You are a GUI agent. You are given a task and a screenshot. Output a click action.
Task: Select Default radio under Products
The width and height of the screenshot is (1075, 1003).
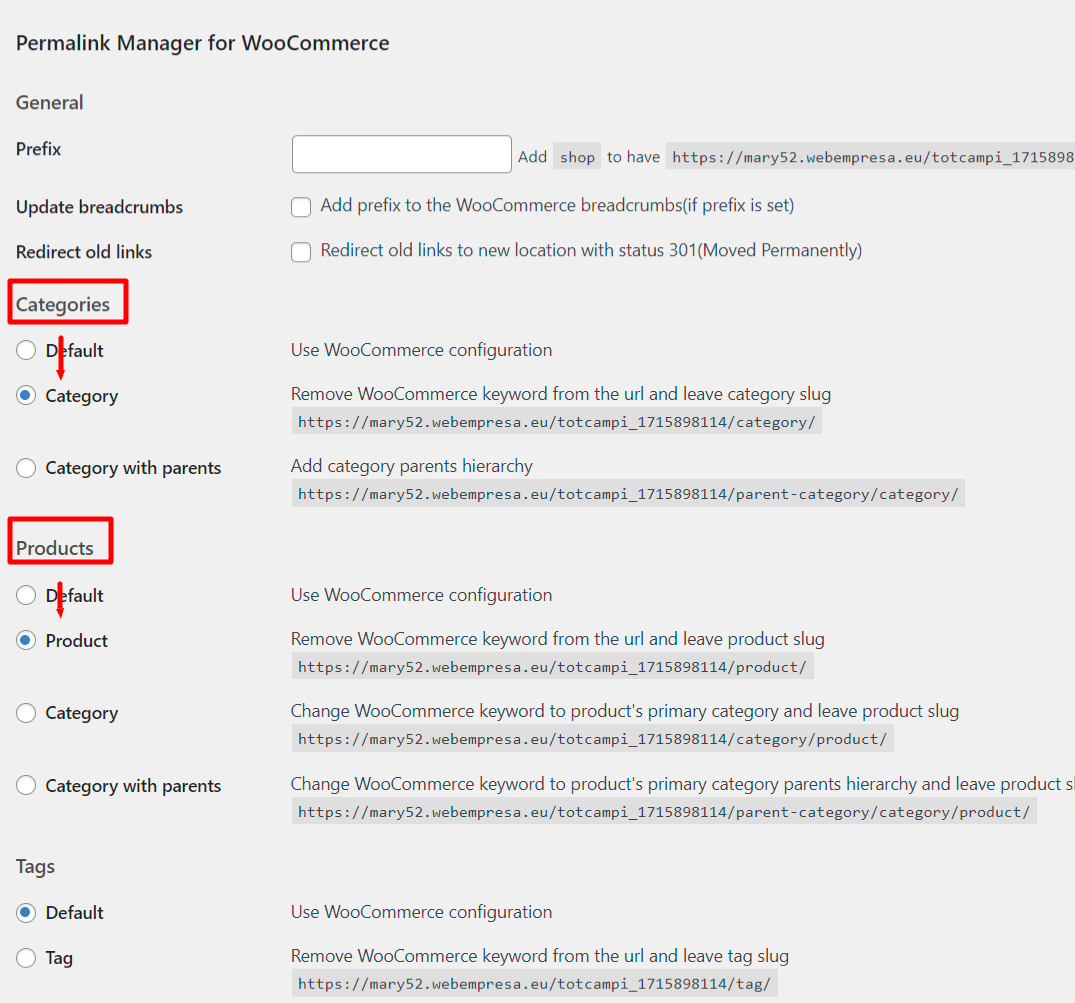[x=26, y=595]
